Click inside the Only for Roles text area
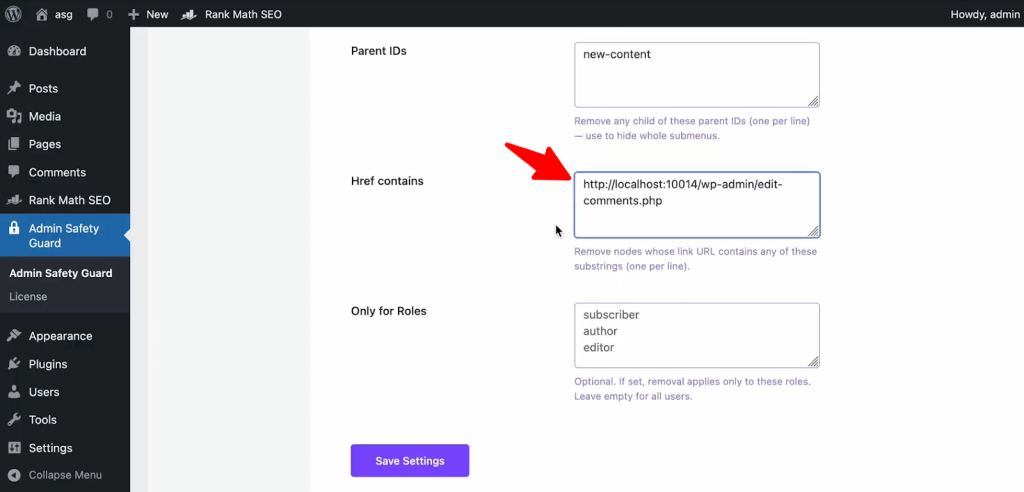Image resolution: width=1024 pixels, height=492 pixels. 696,335
